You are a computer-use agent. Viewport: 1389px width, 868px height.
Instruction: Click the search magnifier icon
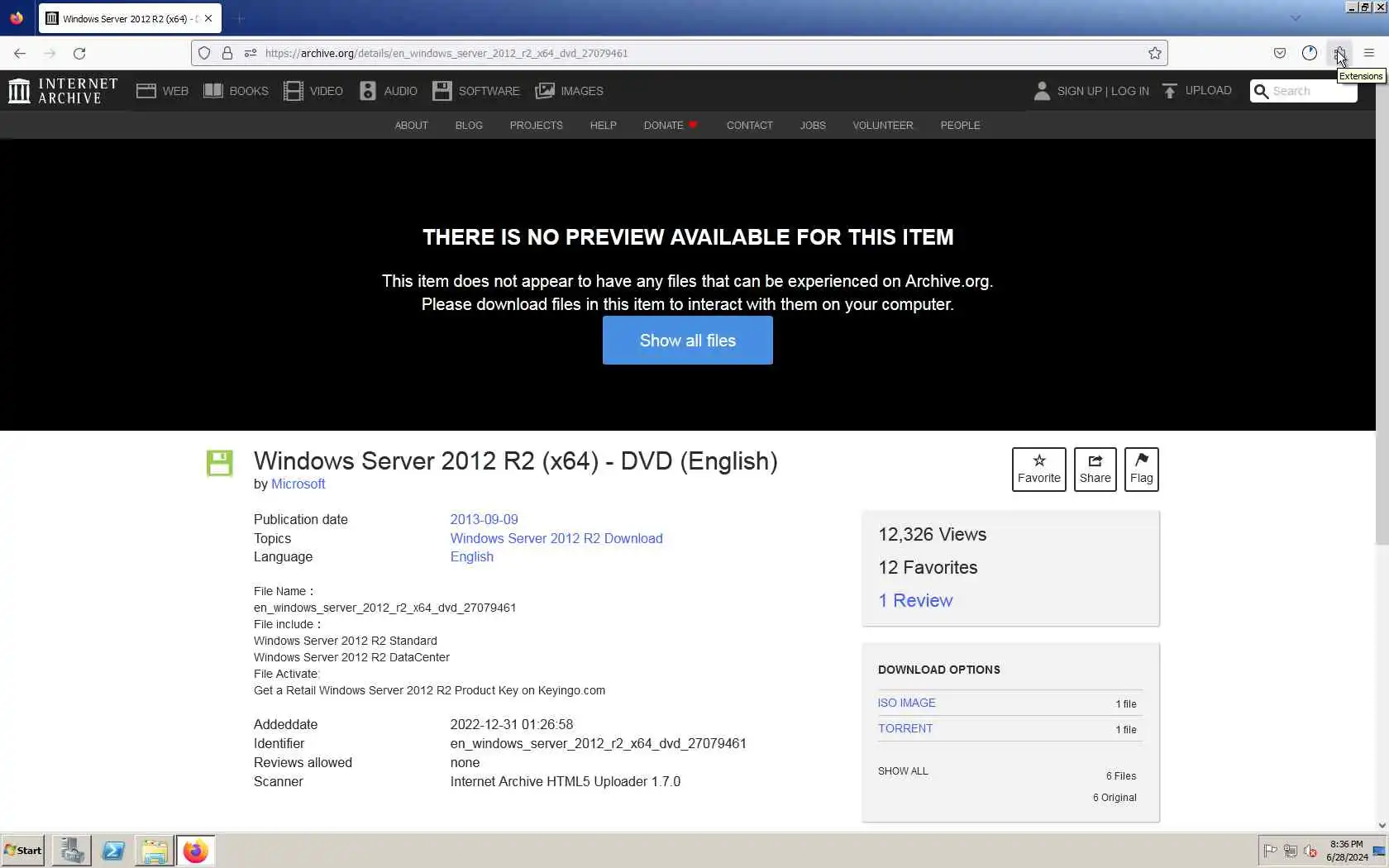click(1261, 91)
